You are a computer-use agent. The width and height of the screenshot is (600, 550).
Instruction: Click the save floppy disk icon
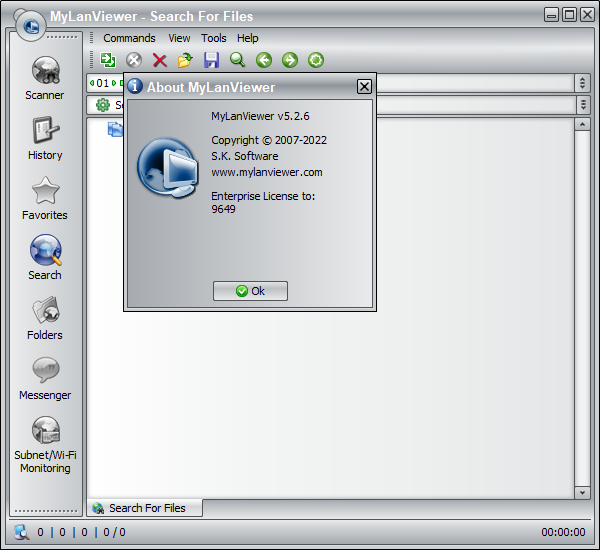pyautogui.click(x=211, y=60)
